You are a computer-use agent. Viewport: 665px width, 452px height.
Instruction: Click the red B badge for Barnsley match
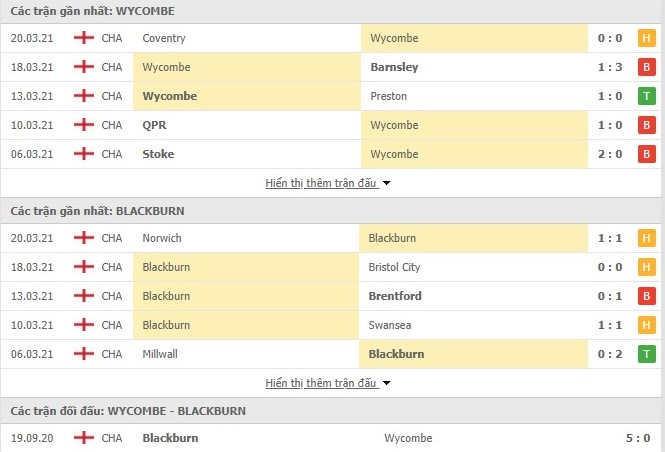(x=647, y=67)
